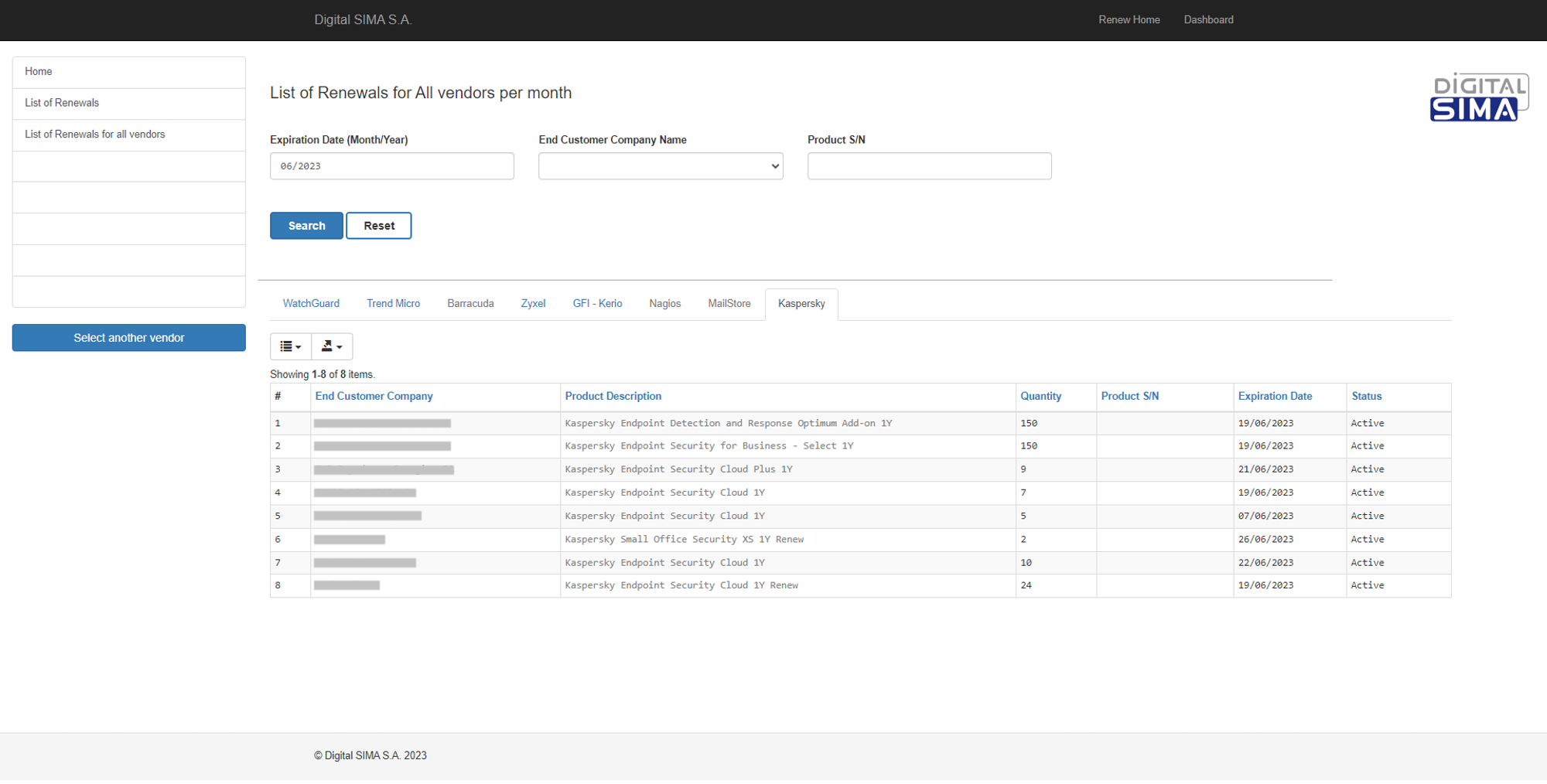Sort by Expiration Date column header

[x=1275, y=397]
